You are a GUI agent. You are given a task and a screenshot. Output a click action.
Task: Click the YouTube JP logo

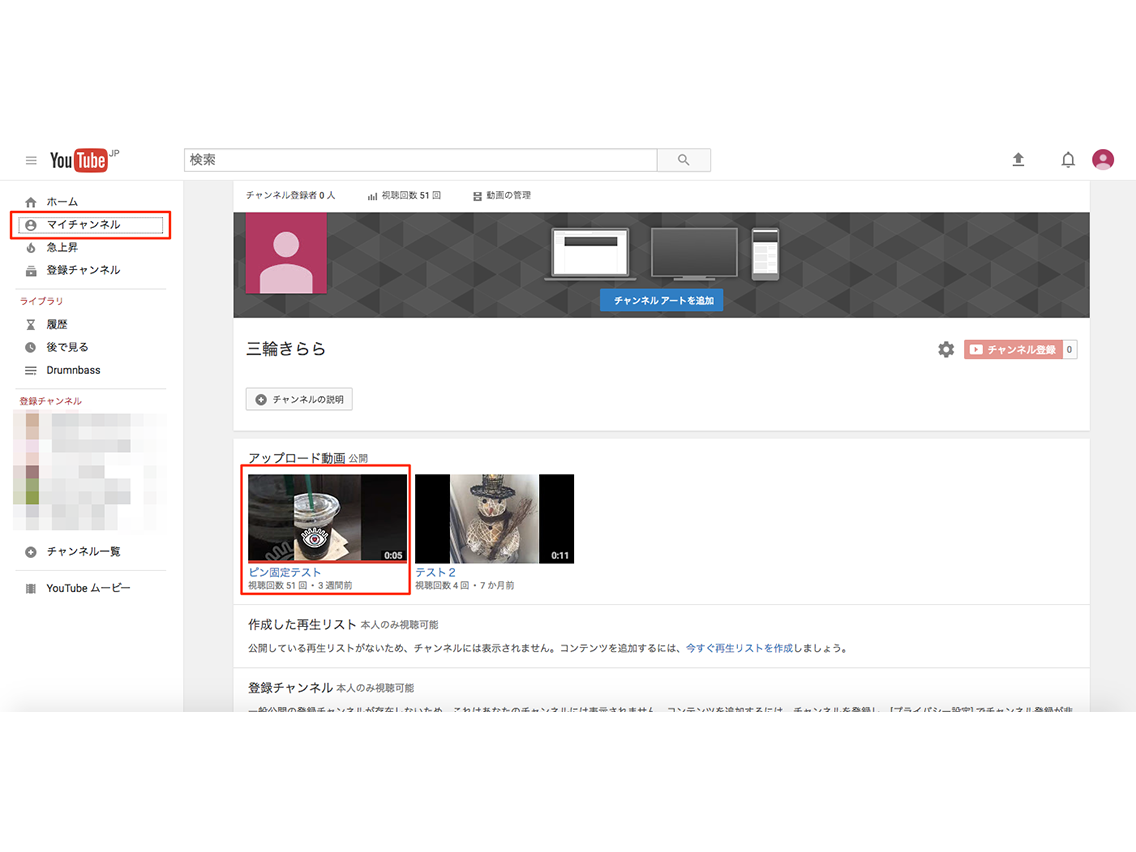click(84, 160)
